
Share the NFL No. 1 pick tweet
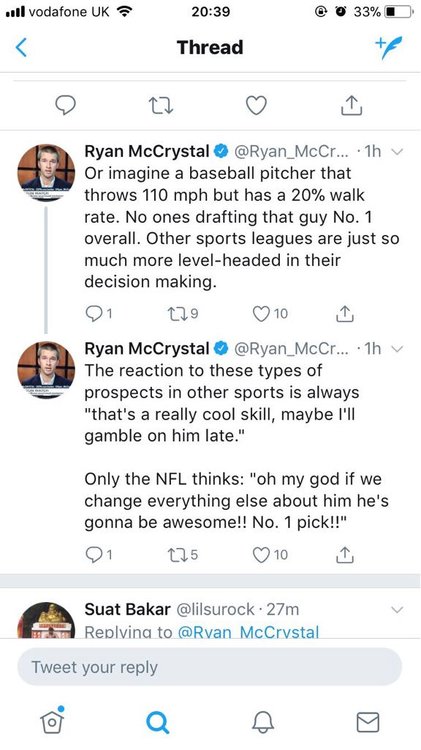[344, 554]
